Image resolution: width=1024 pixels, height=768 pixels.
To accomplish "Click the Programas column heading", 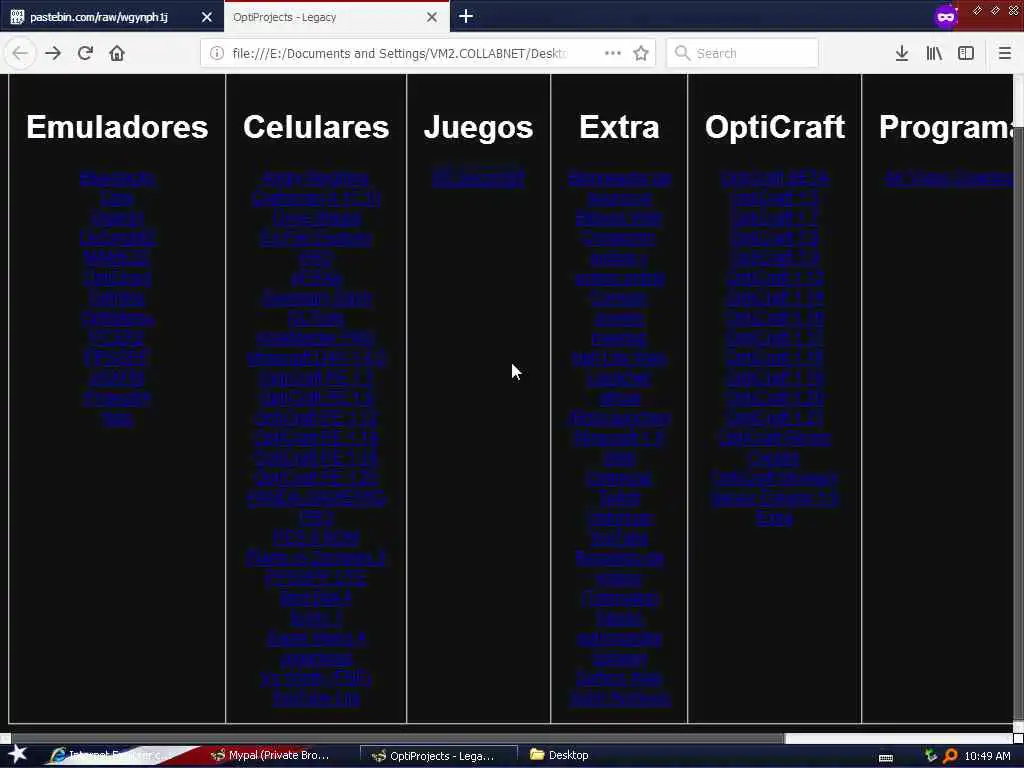I will tap(946, 127).
